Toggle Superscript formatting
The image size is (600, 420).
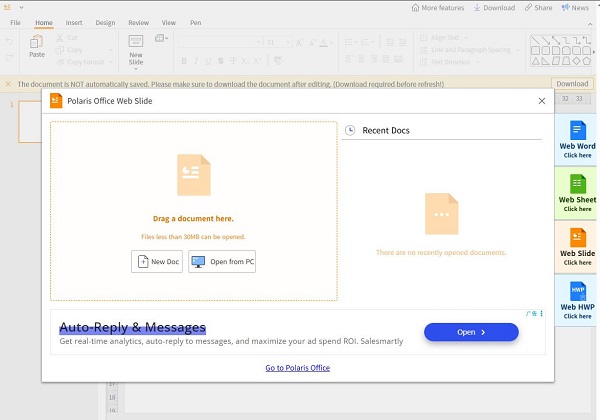point(258,61)
